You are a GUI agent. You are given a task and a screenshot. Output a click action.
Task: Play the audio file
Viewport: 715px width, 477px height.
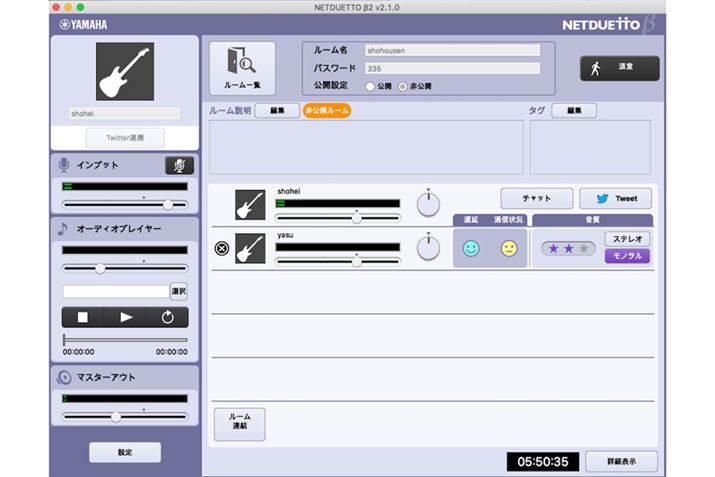coord(125,317)
